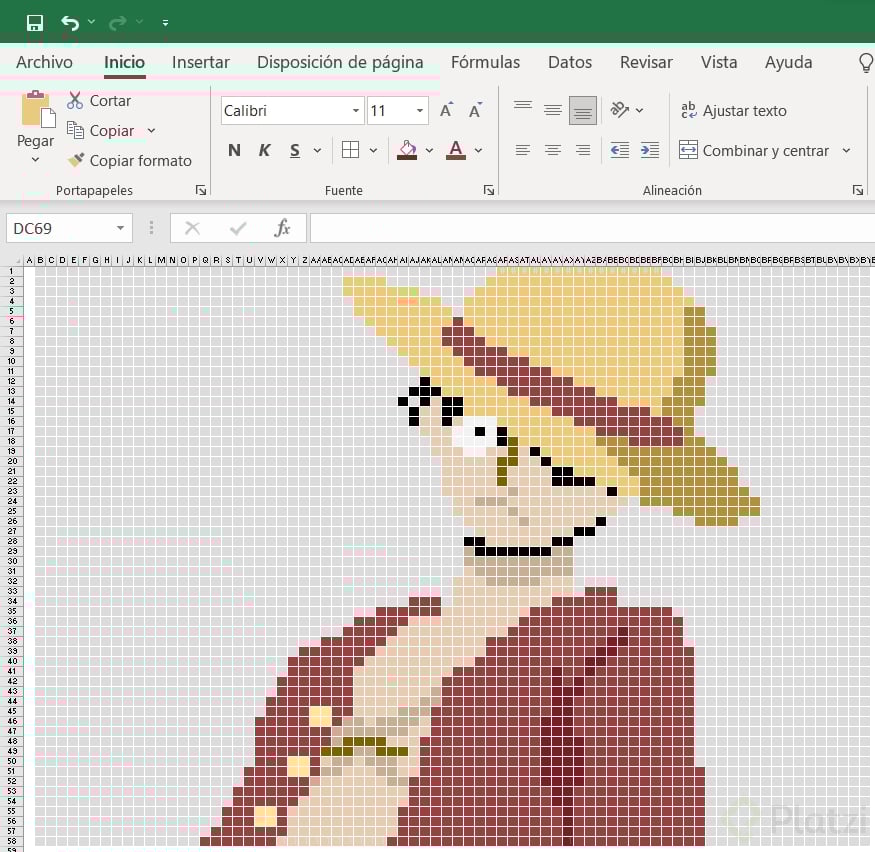Select the Middle Align icon
Viewport: 875px width, 852px height.
click(x=553, y=110)
